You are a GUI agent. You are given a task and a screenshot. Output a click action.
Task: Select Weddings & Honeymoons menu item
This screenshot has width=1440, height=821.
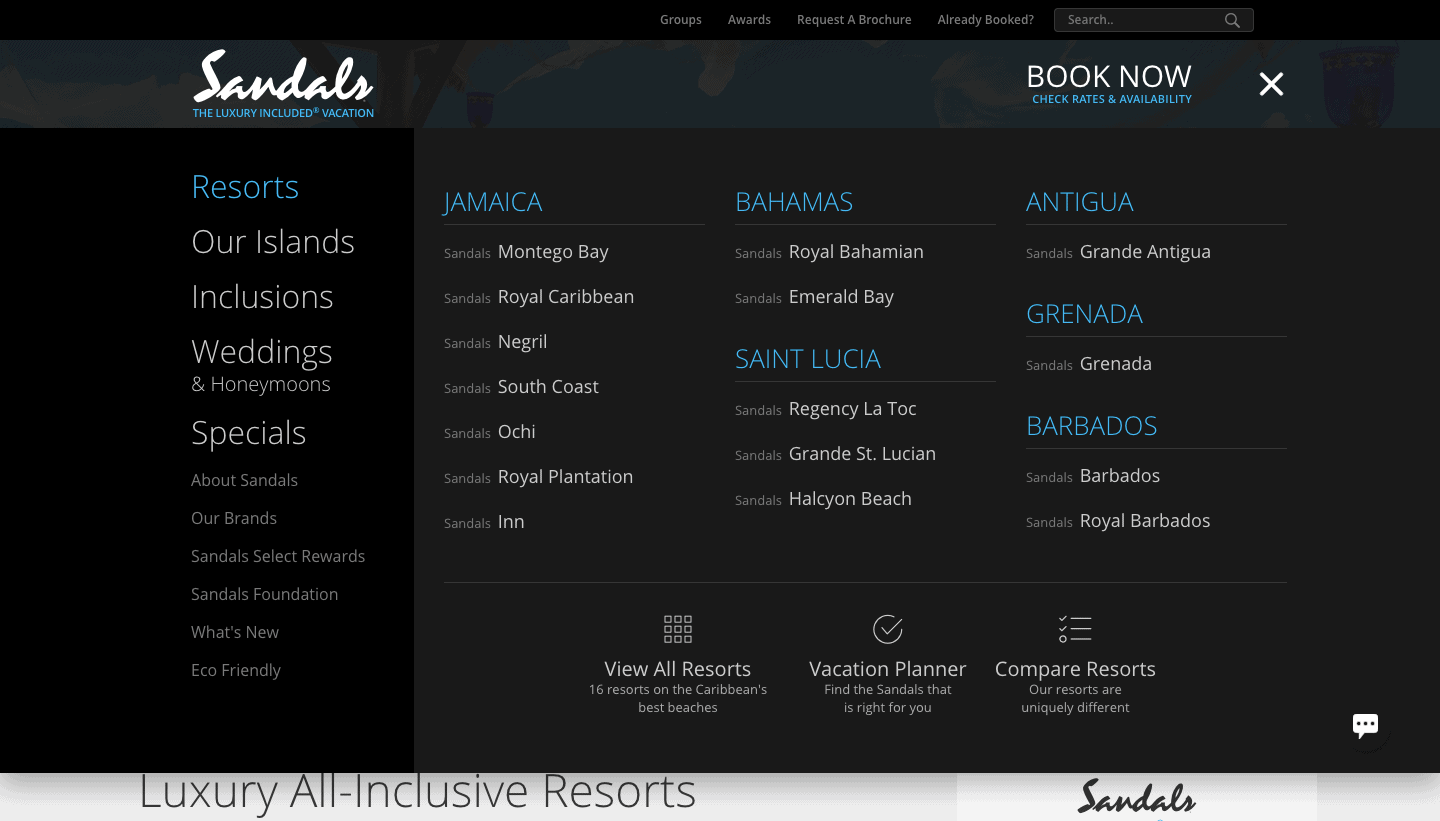(262, 365)
